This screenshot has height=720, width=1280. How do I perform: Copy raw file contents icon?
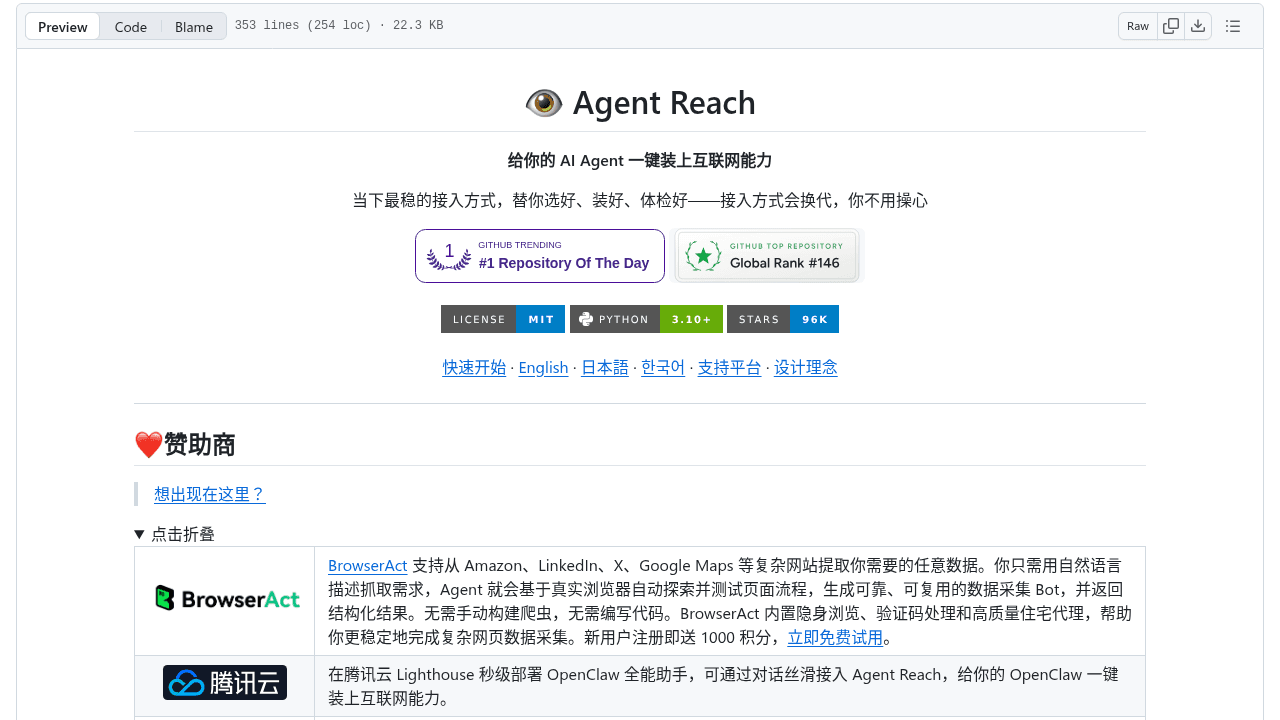click(1171, 26)
